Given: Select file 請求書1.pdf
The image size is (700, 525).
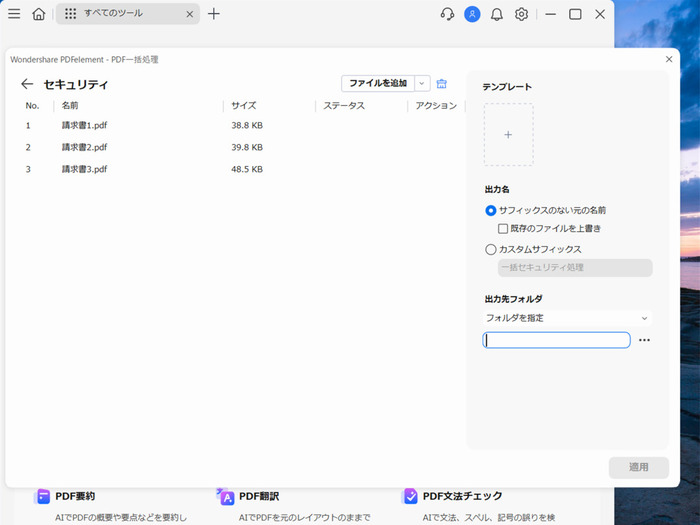Looking at the screenshot, I should tap(84, 125).
